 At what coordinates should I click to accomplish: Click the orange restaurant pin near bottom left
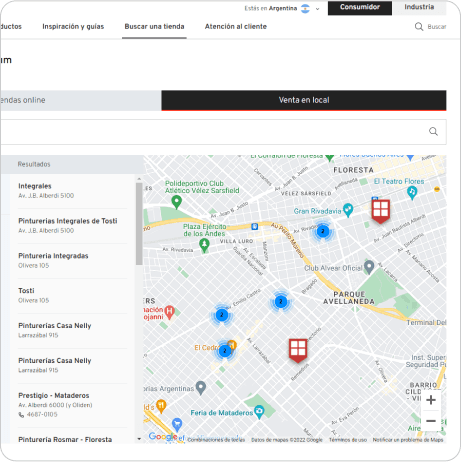pos(161,406)
